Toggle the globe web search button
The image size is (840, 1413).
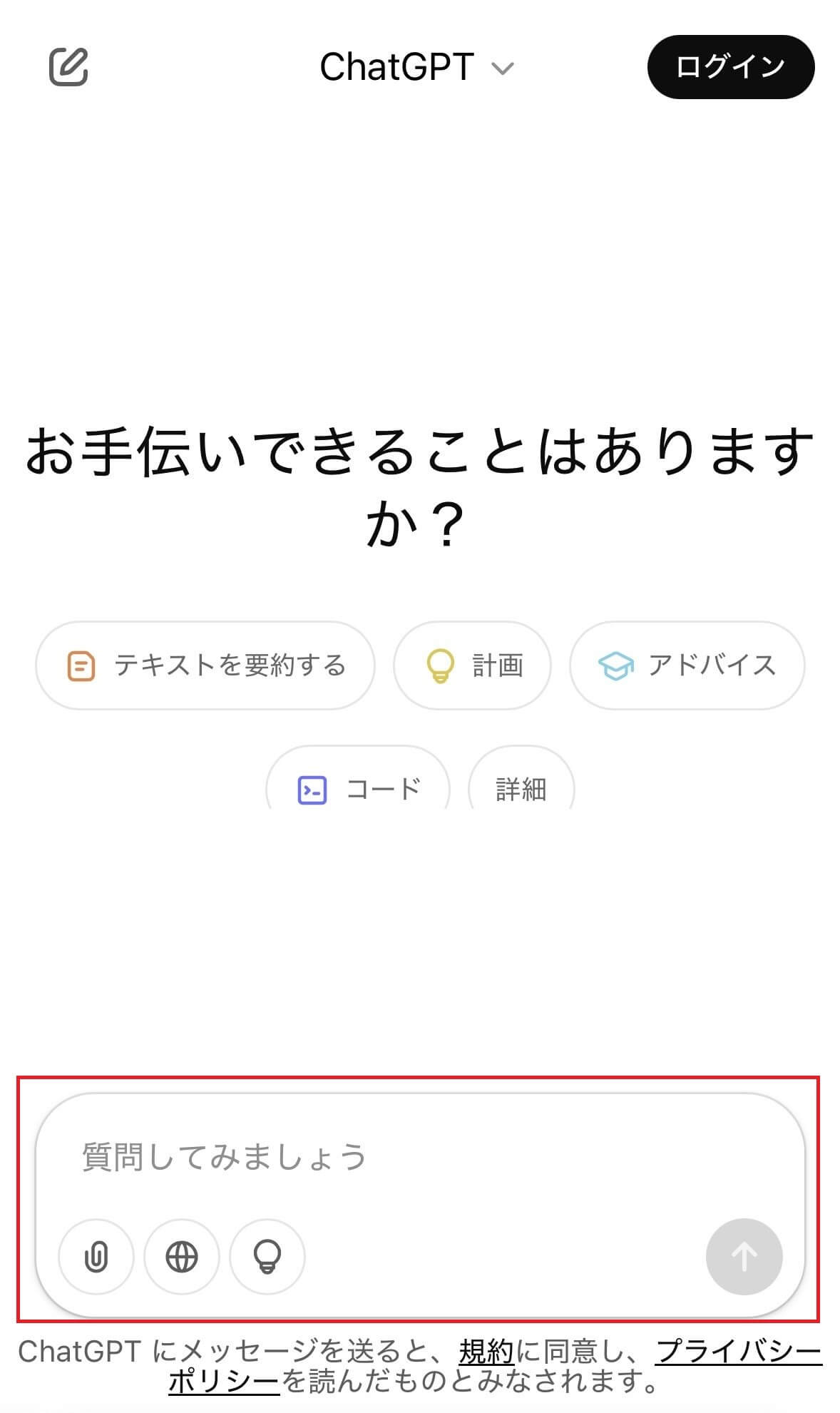coord(182,1257)
